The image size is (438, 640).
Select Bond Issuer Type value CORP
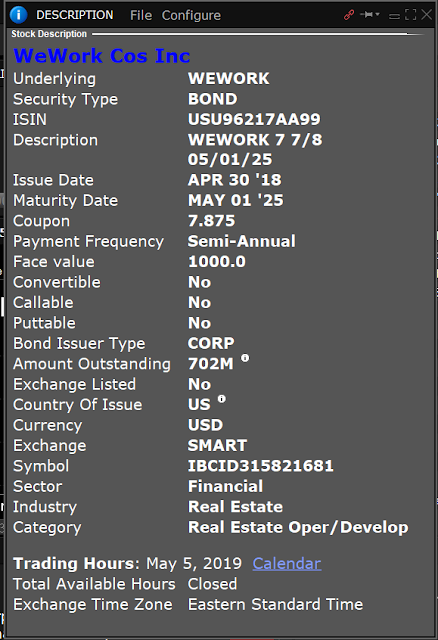pyautogui.click(x=211, y=343)
